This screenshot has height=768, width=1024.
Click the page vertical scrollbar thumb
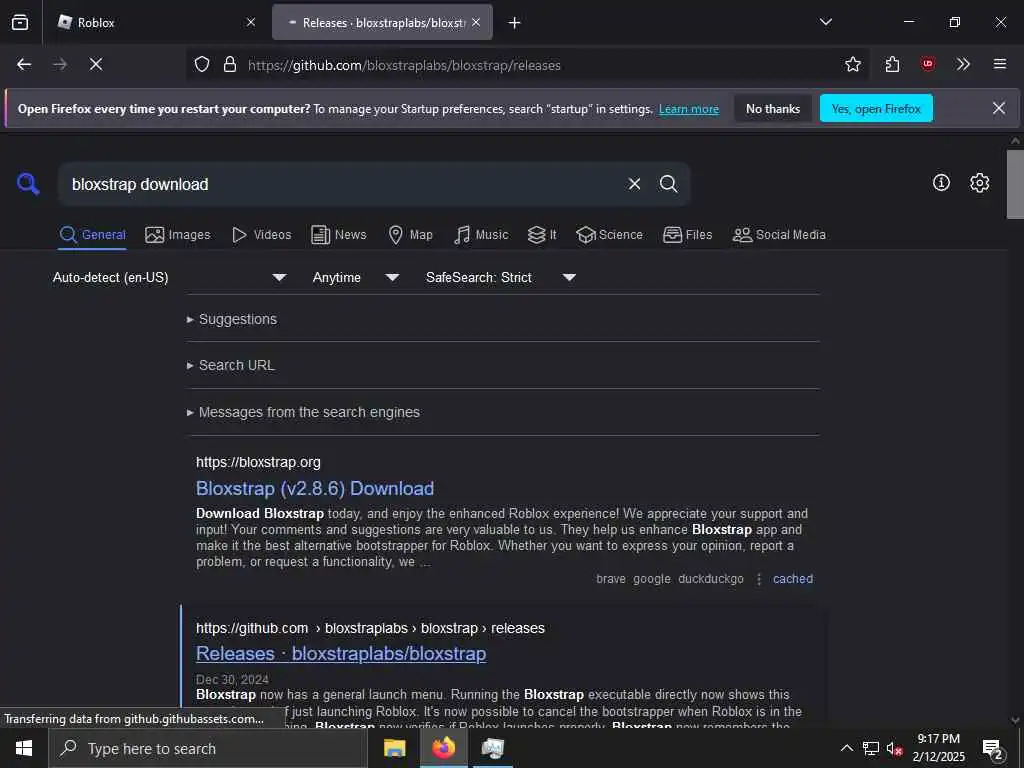coord(1015,184)
